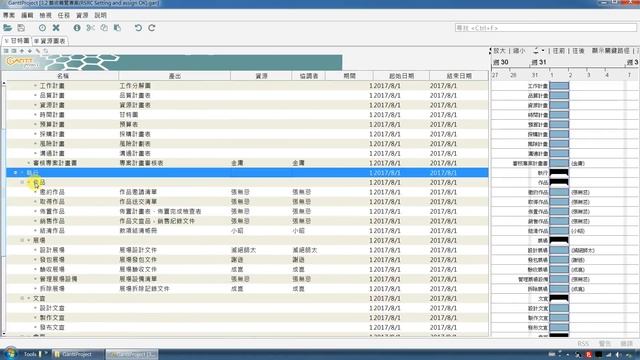The image size is (640, 360).
Task: Click the unindent task icon
Action: pyautogui.click(x=6, y=51)
